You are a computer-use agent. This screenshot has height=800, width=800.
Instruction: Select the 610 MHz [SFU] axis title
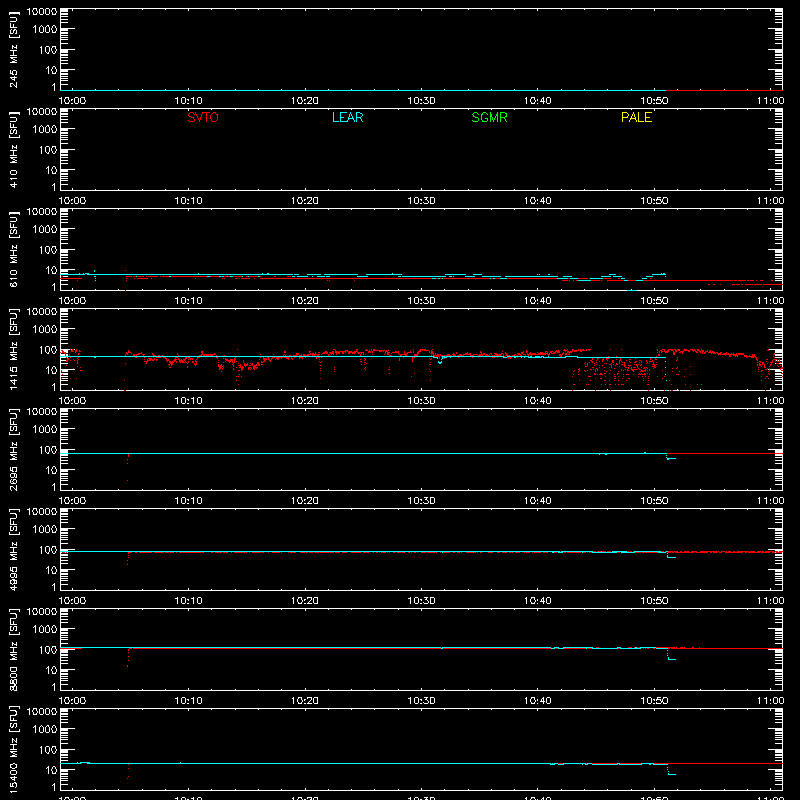point(13,249)
